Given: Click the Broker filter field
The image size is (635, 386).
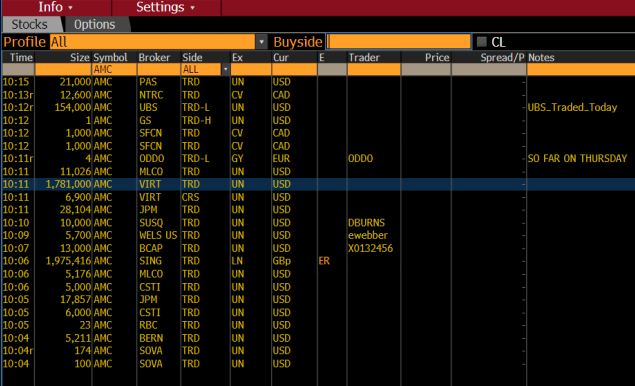Looking at the screenshot, I should pyautogui.click(x=158, y=69).
